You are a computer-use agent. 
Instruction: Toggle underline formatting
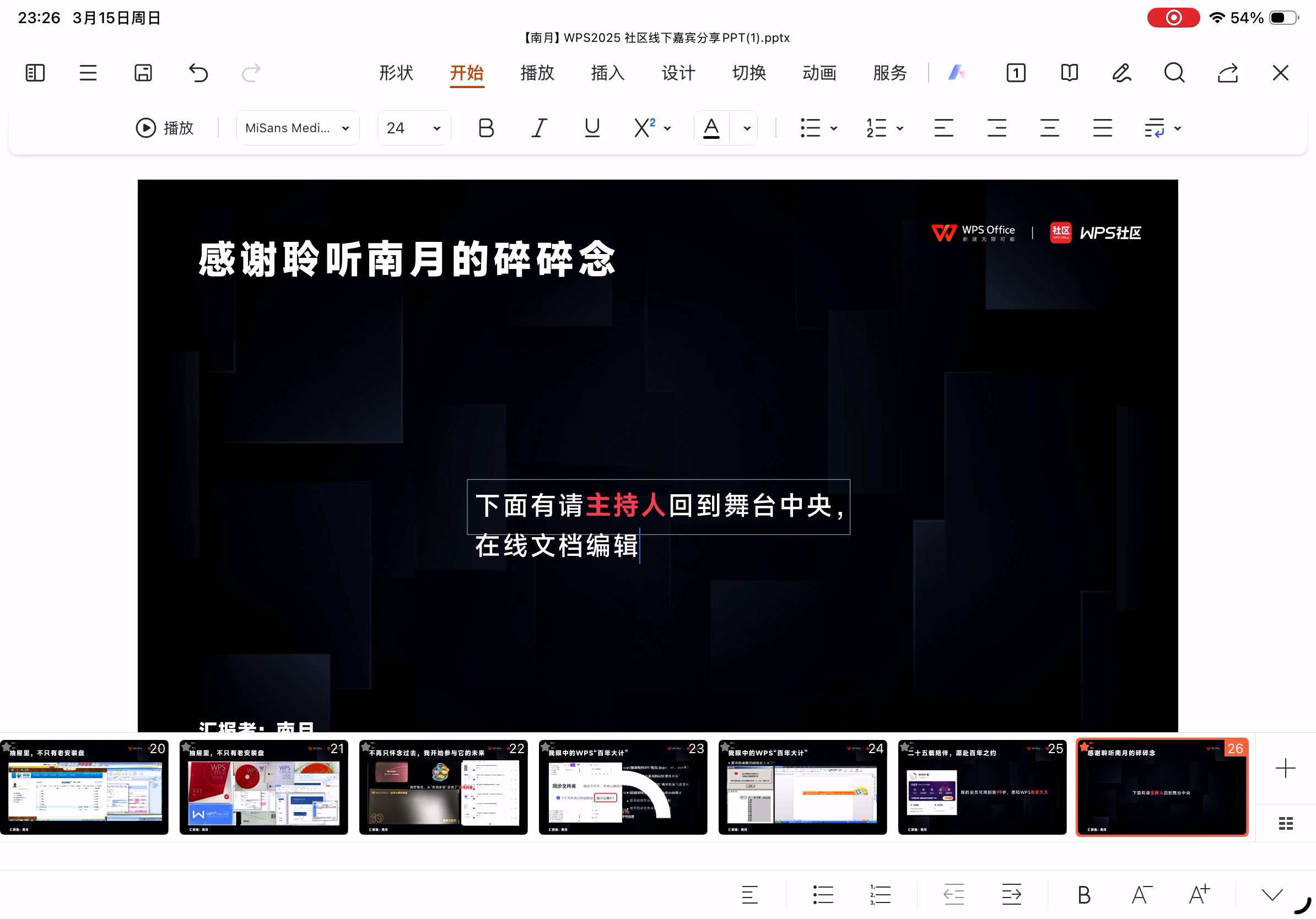591,128
